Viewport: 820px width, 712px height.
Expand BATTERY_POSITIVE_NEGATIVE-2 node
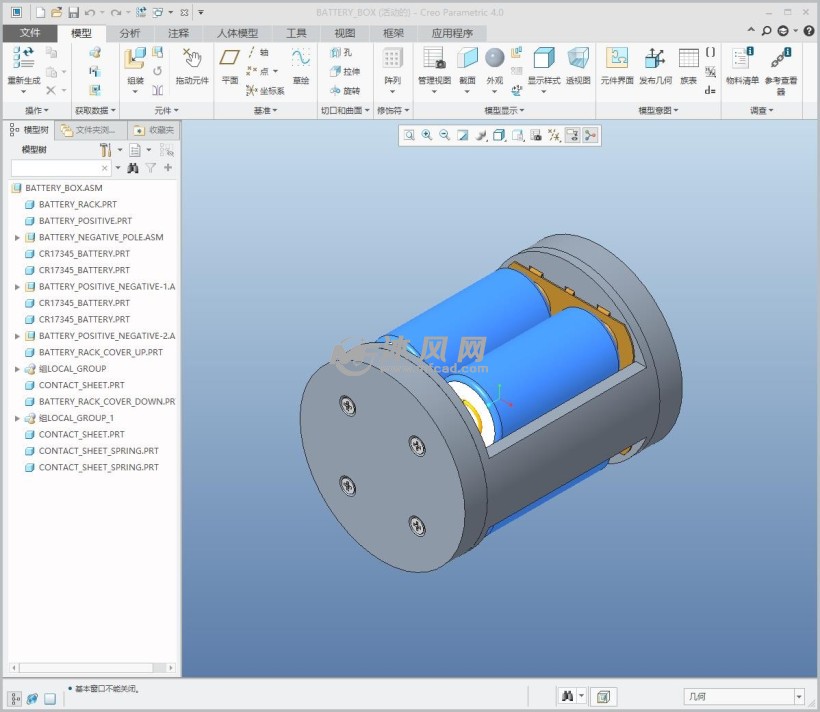[x=17, y=336]
